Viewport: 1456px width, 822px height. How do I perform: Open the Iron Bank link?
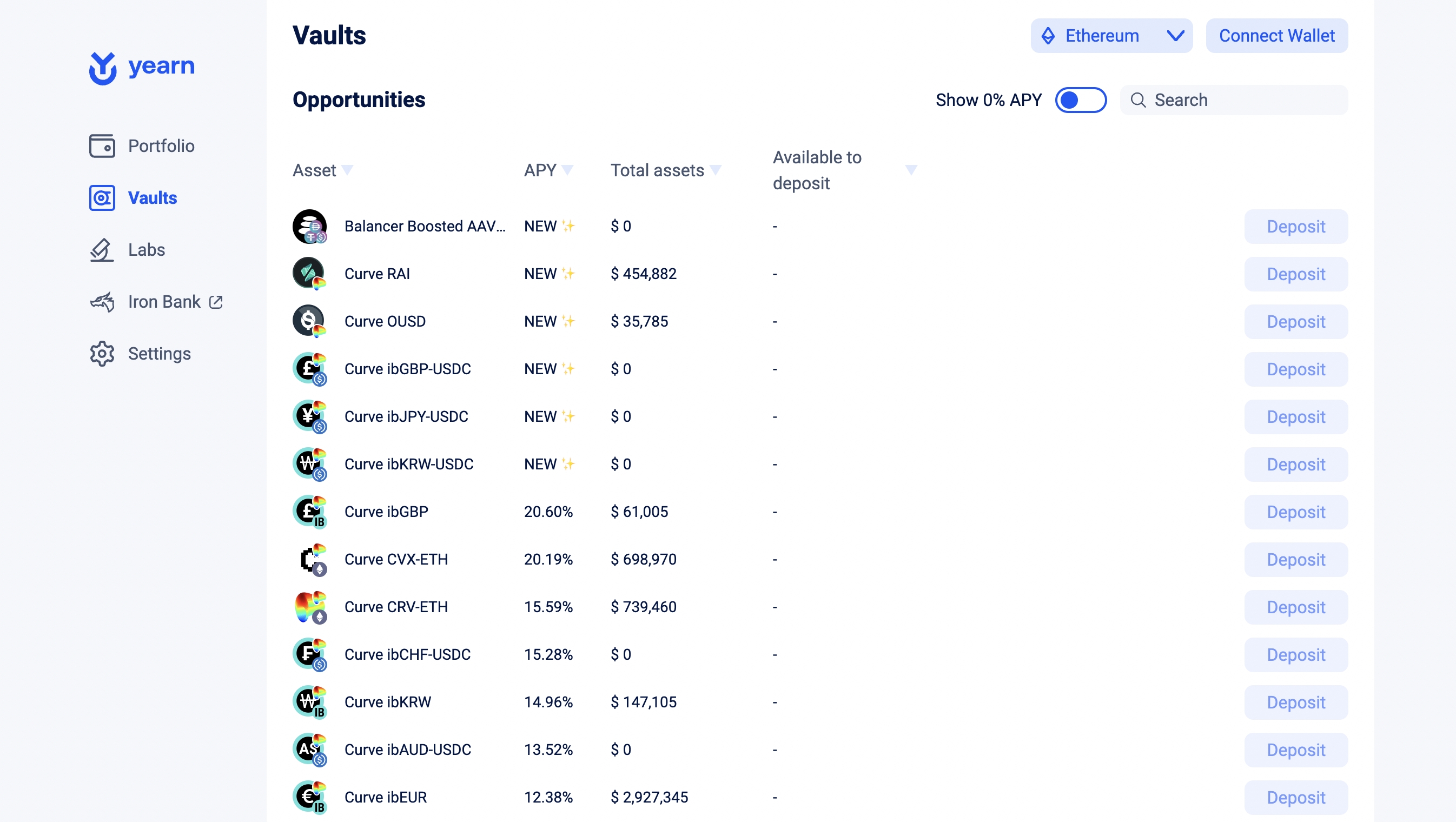click(156, 302)
